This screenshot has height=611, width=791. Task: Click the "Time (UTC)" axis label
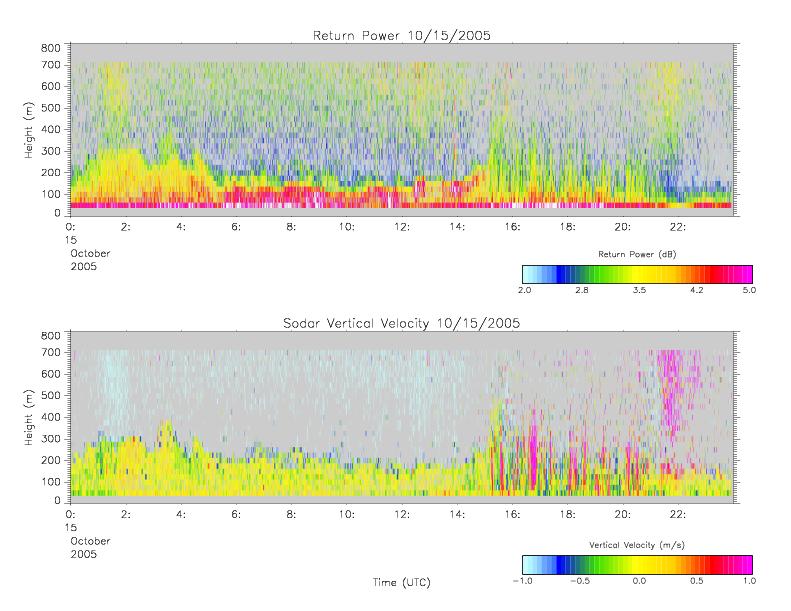402,583
